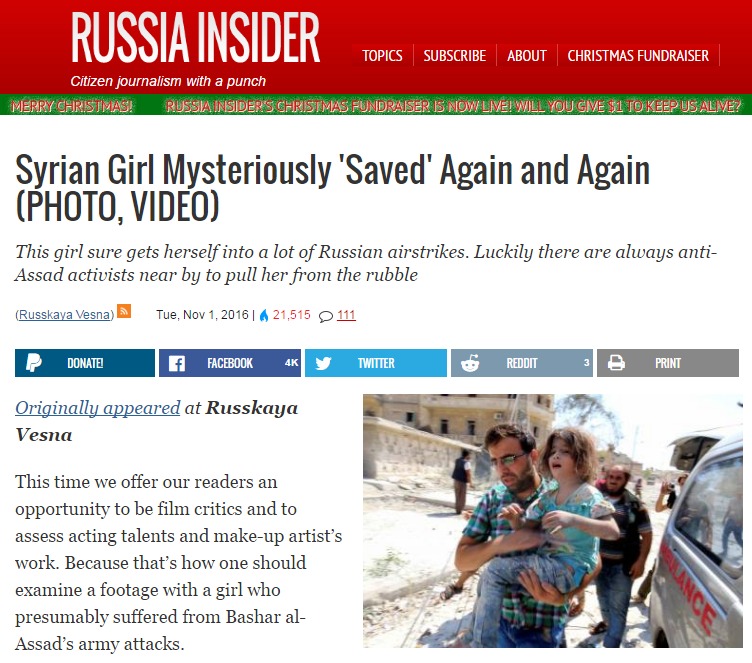The width and height of the screenshot is (752, 663).
Task: Open the 111 comments link
Action: click(x=346, y=315)
